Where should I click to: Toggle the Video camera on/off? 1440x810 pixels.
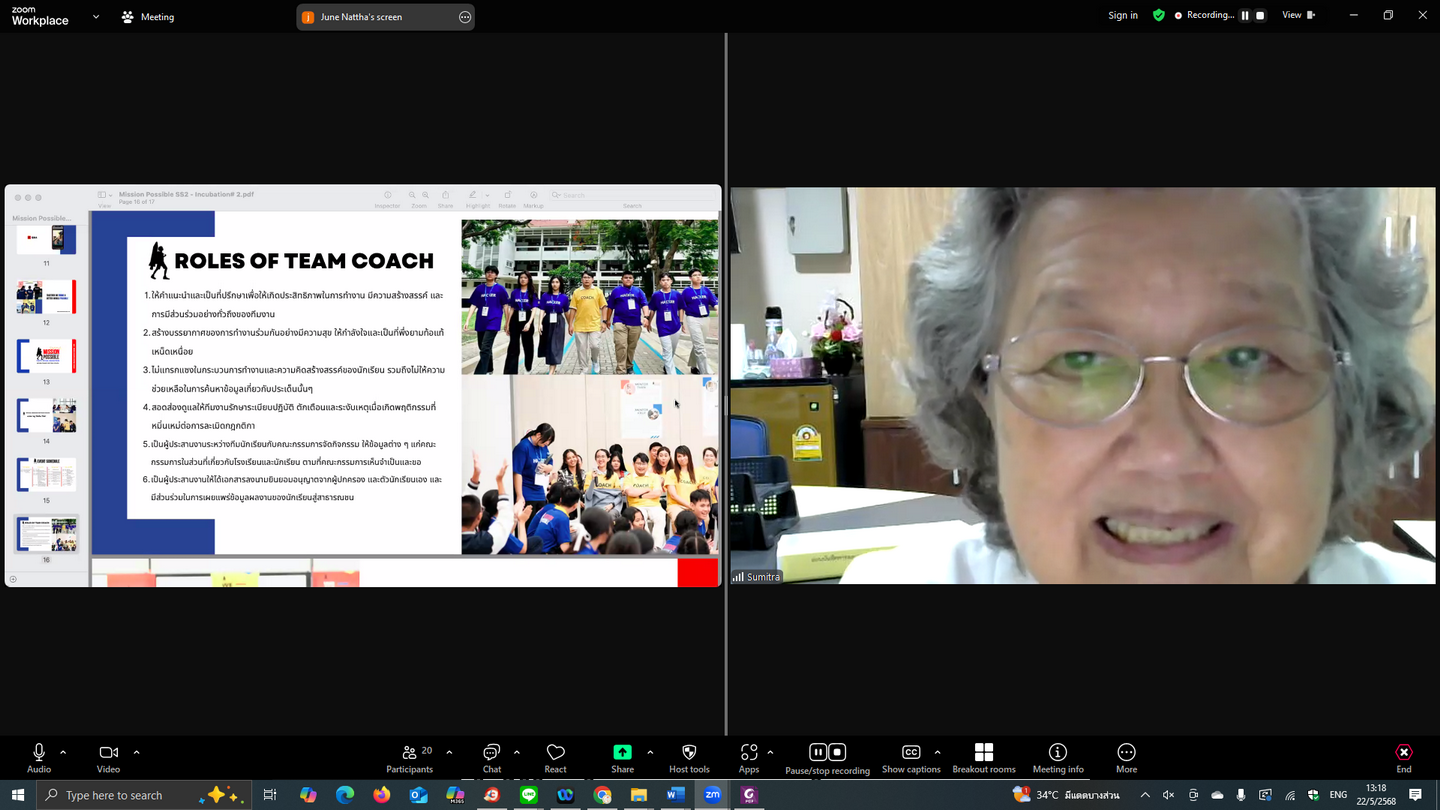coord(108,758)
